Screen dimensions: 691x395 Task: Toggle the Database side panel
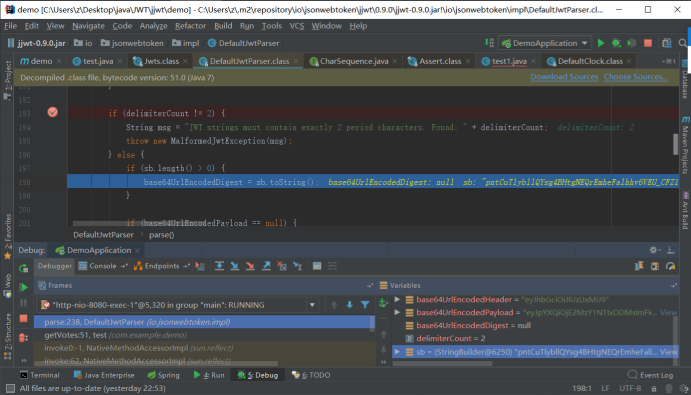685,79
